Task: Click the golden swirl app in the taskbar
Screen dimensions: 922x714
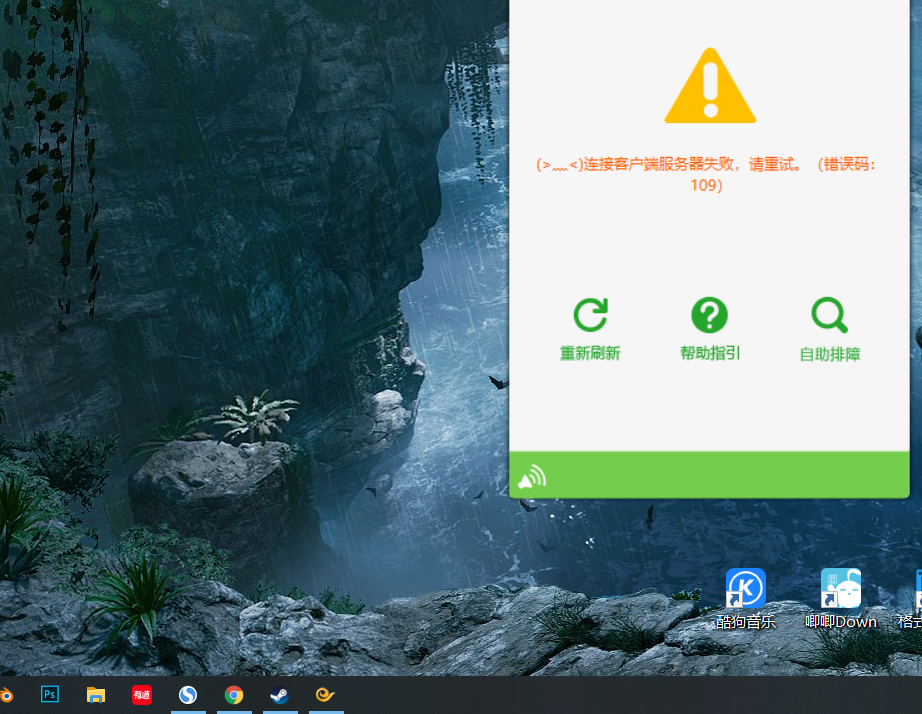Action: tap(325, 694)
